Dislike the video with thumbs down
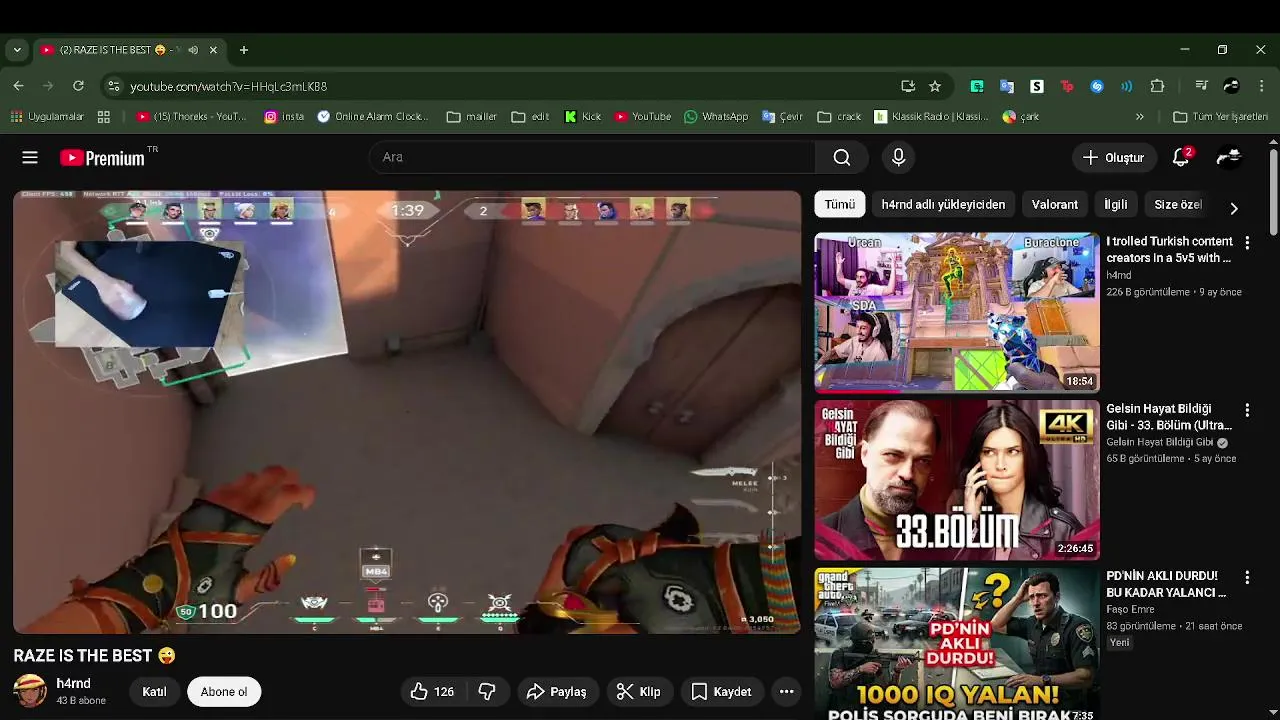 [x=488, y=691]
